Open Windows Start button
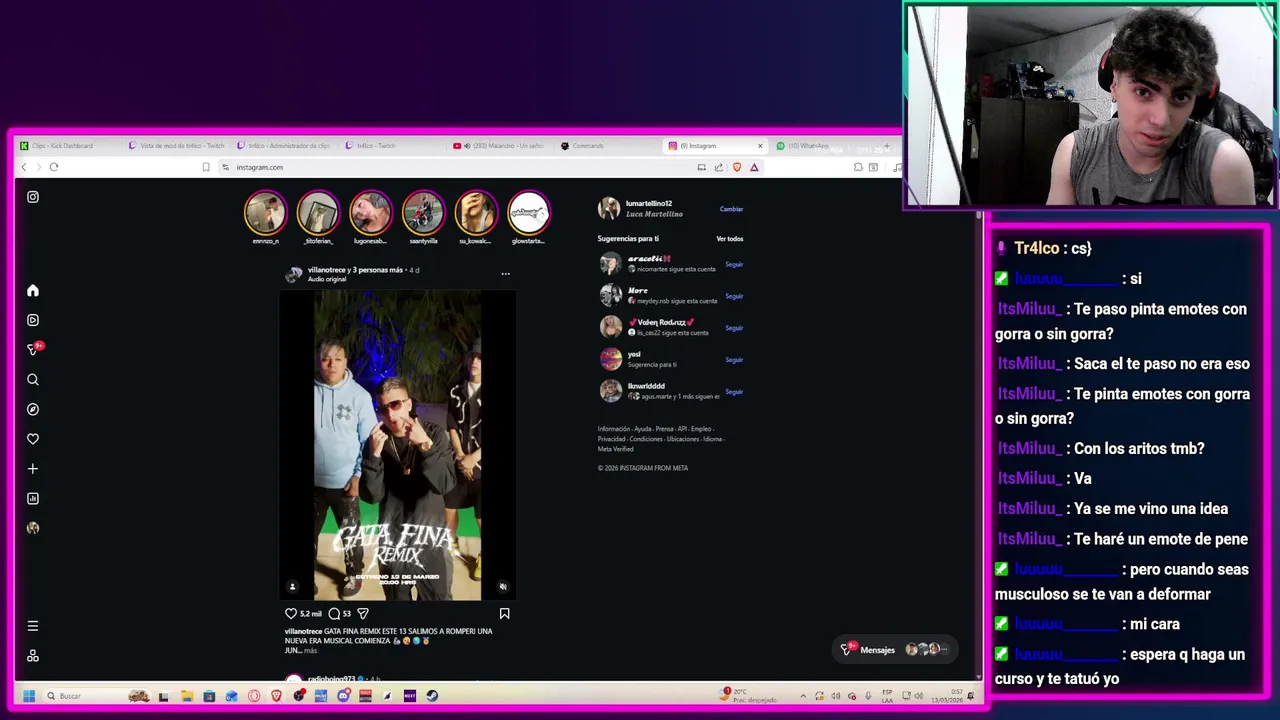 click(29, 696)
